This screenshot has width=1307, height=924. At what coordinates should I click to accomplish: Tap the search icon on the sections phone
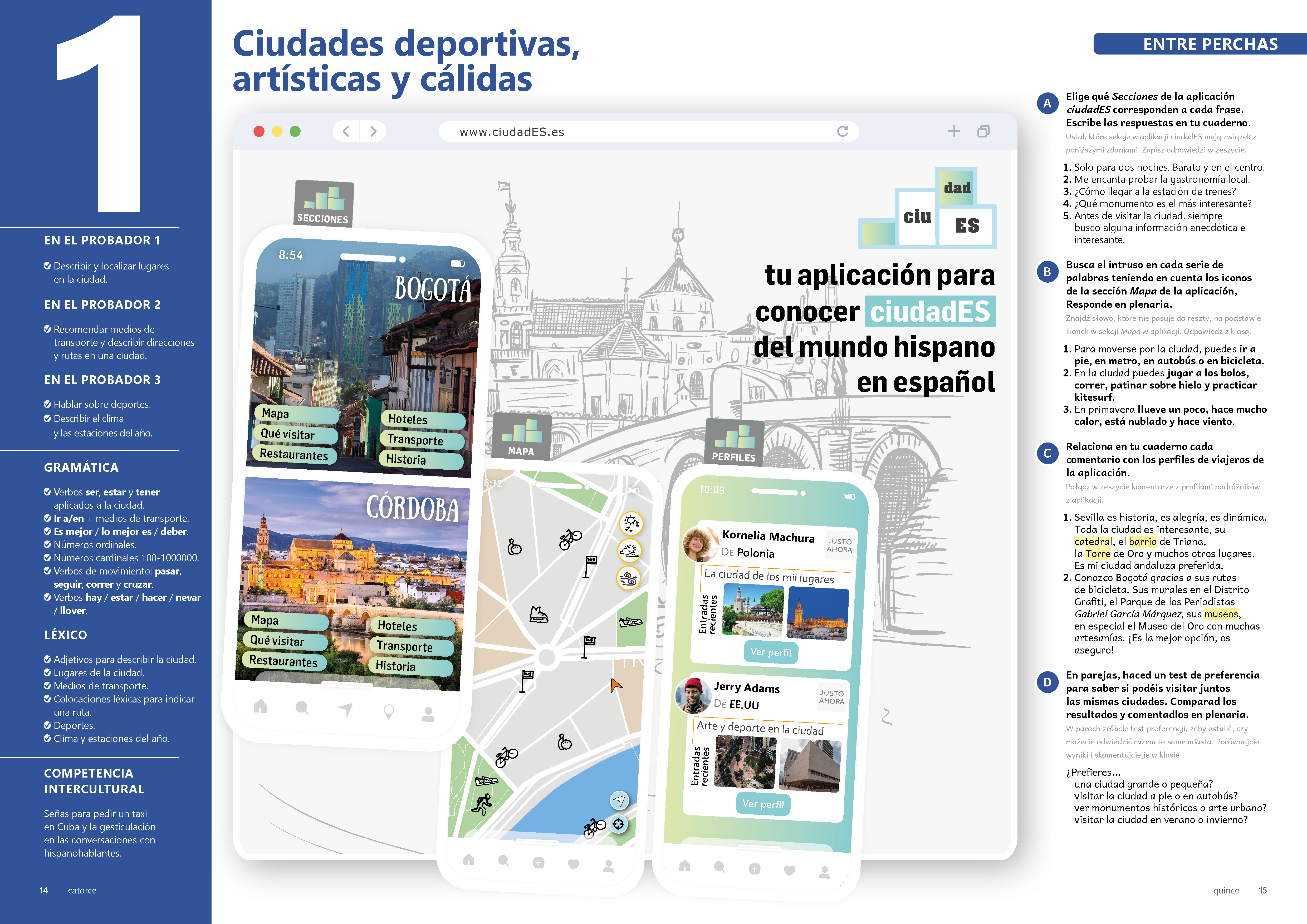(x=302, y=708)
